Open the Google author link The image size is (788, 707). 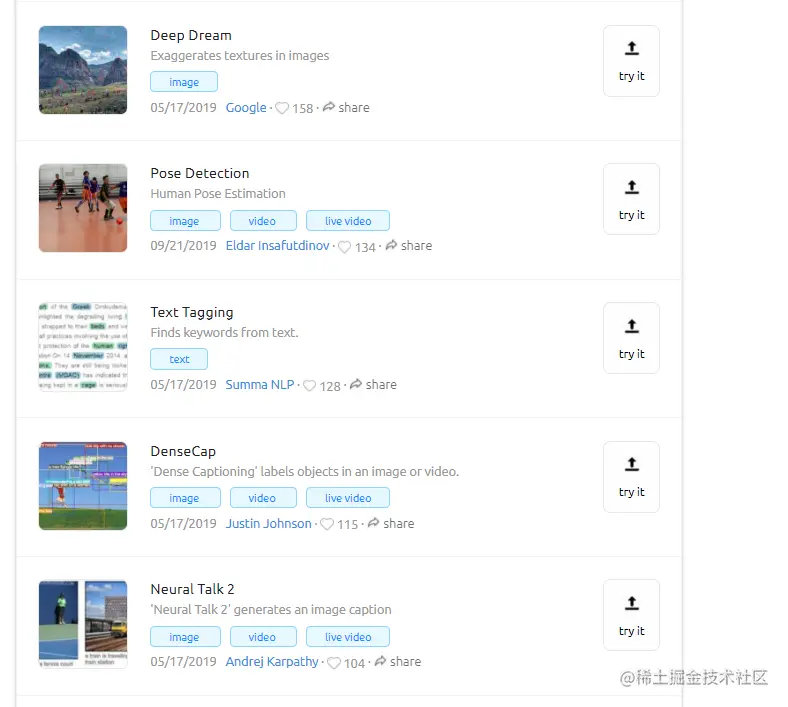point(246,108)
